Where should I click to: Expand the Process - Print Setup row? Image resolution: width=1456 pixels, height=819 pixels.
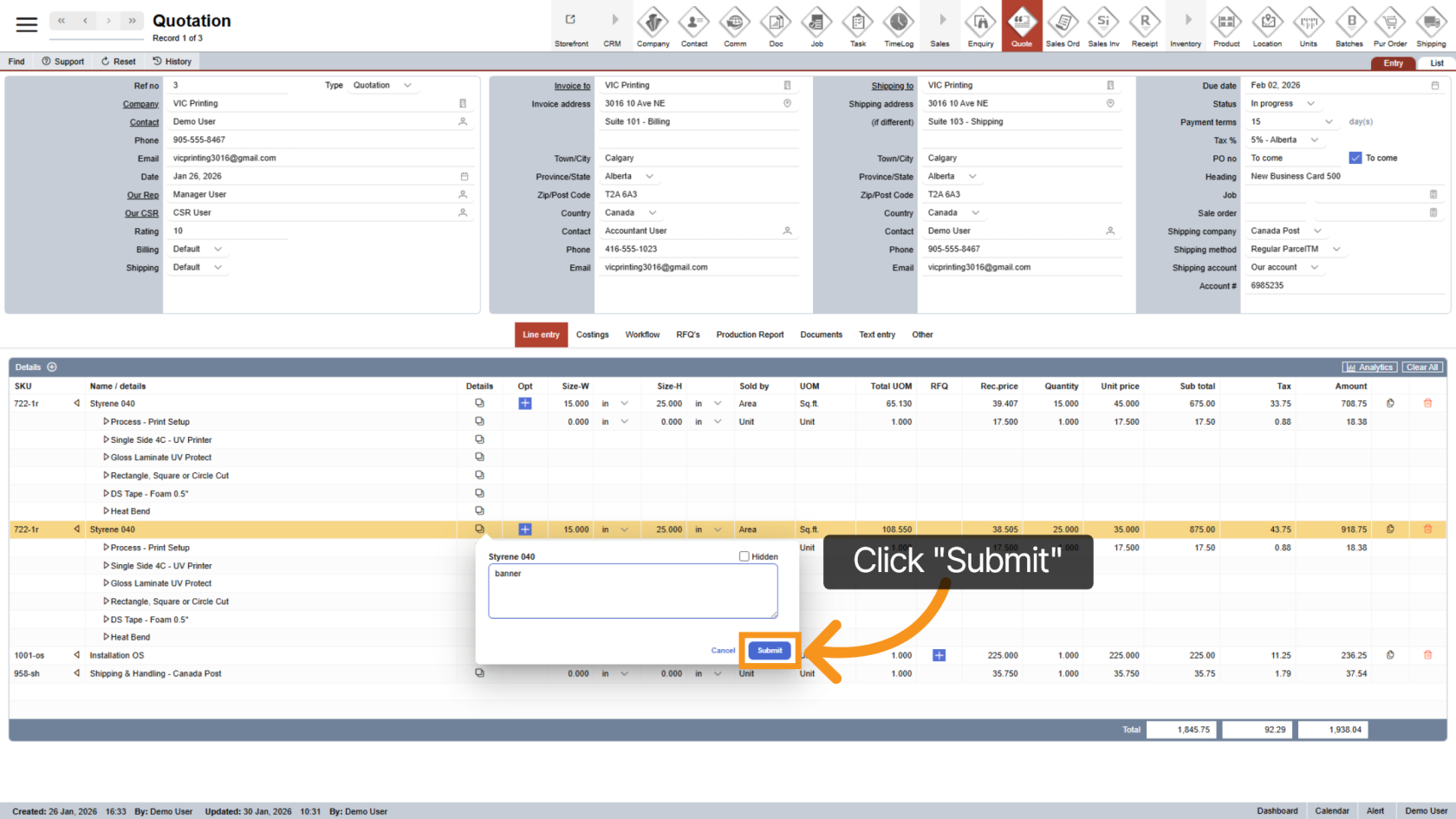click(x=107, y=422)
